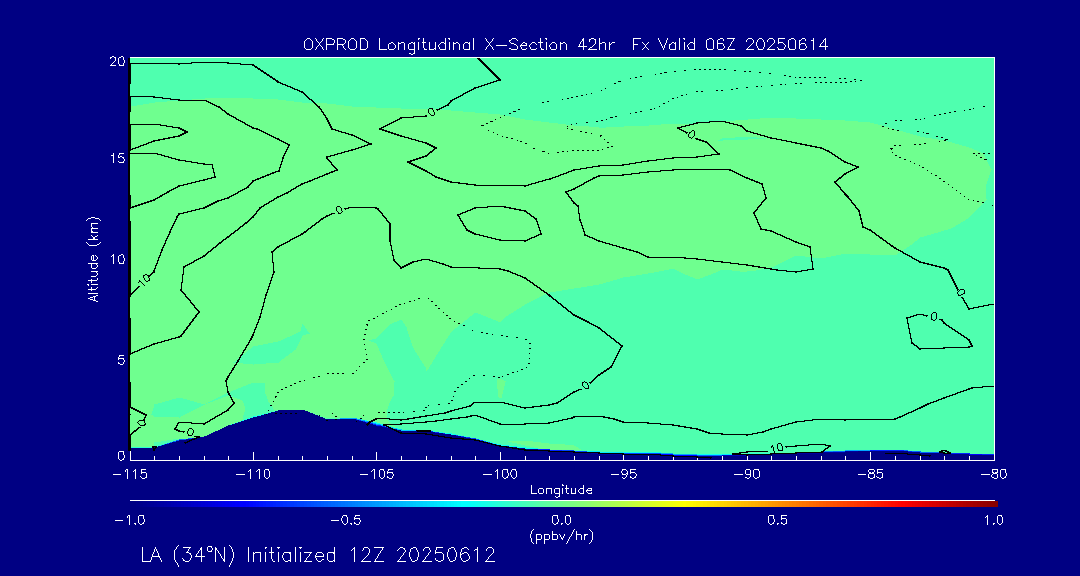Click the plot title 'OXPROD Longitudinal X-Section 42hr'
1080x576 pixels.
point(461,45)
